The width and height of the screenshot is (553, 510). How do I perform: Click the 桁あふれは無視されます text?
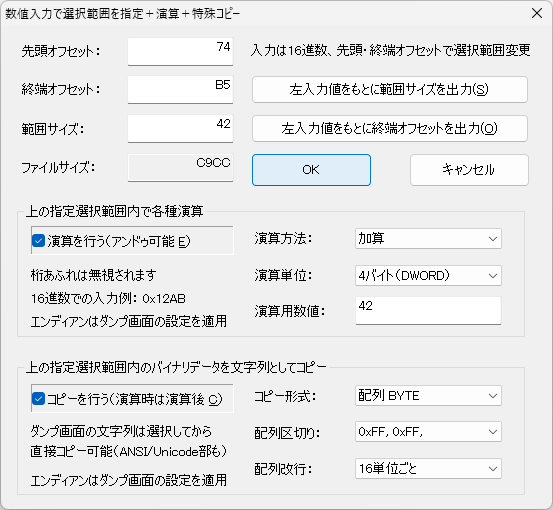coord(93,275)
